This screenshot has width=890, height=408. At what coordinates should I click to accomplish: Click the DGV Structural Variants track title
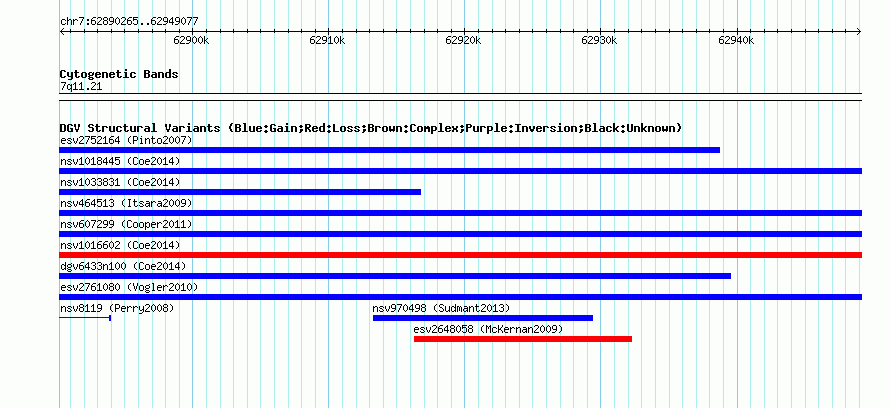pyautogui.click(x=371, y=128)
